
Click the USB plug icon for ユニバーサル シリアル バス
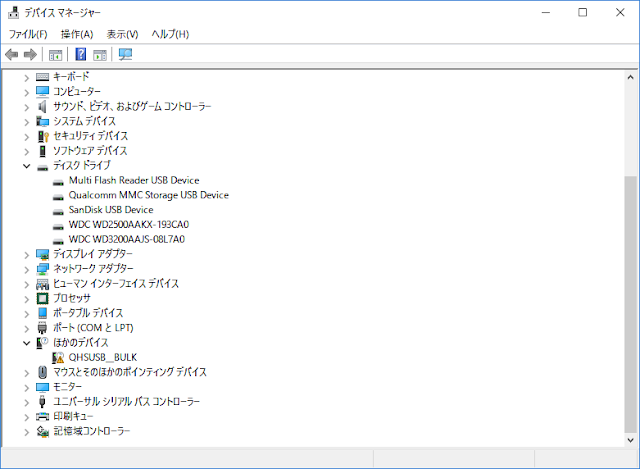(42, 402)
